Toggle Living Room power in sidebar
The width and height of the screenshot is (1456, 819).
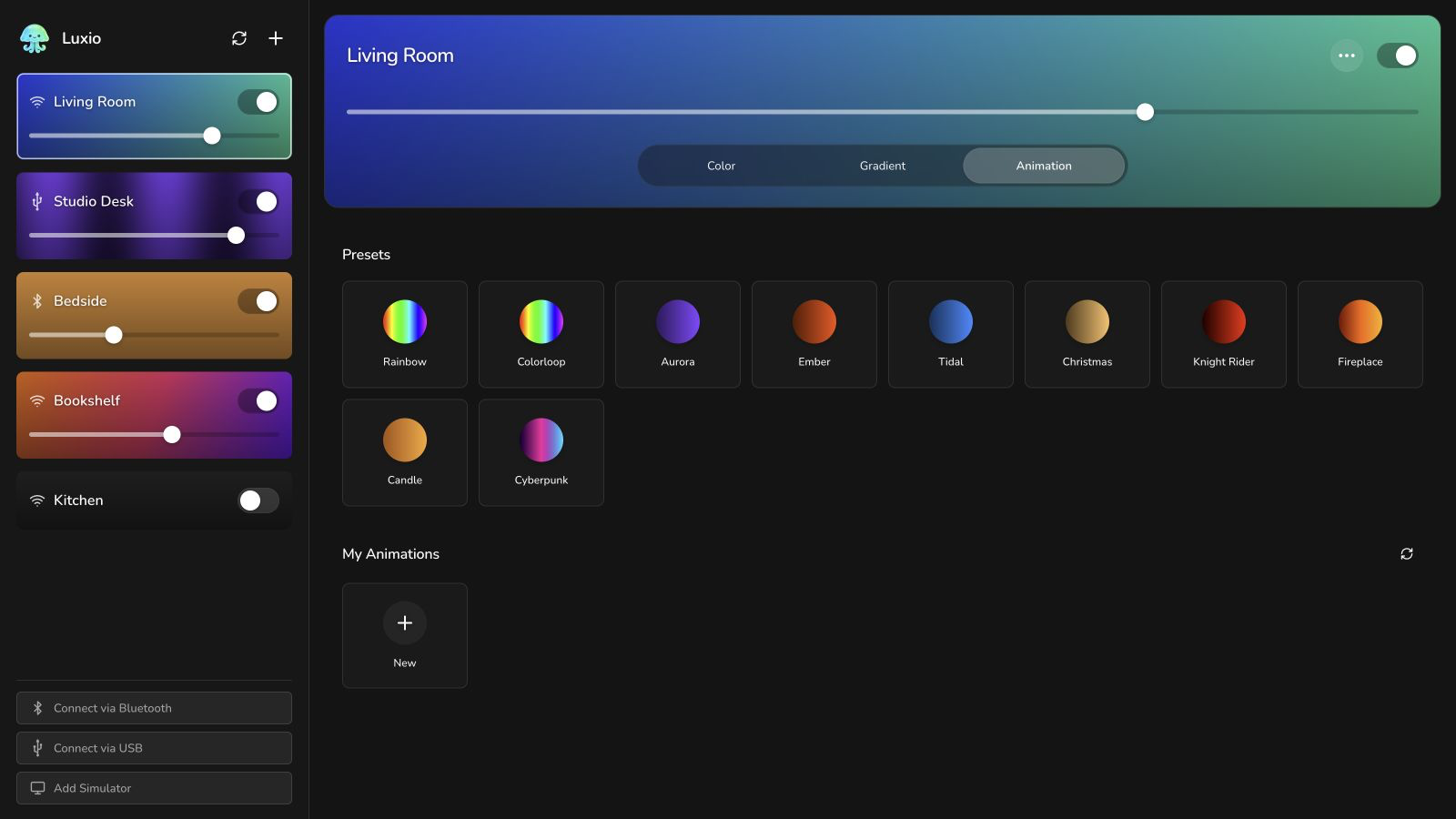[x=258, y=102]
